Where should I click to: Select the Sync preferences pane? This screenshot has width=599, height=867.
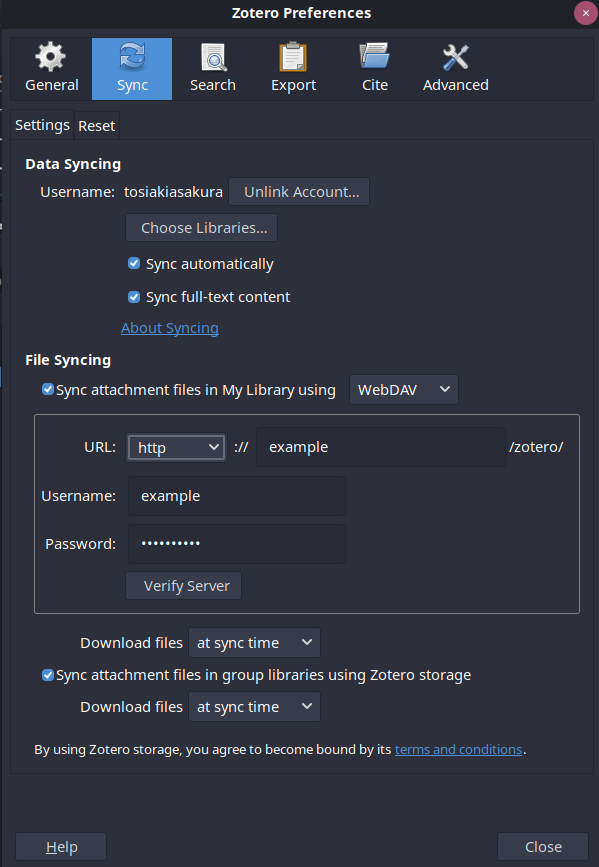click(132, 69)
